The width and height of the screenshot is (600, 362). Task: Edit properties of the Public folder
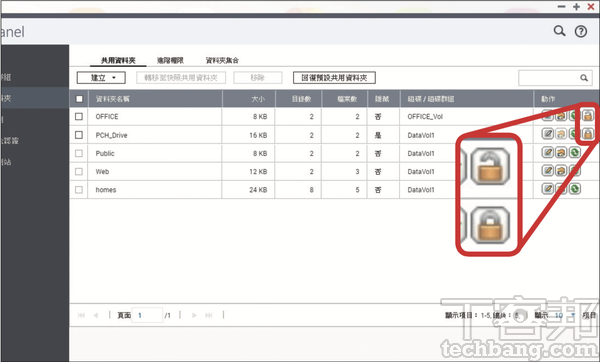coord(548,152)
